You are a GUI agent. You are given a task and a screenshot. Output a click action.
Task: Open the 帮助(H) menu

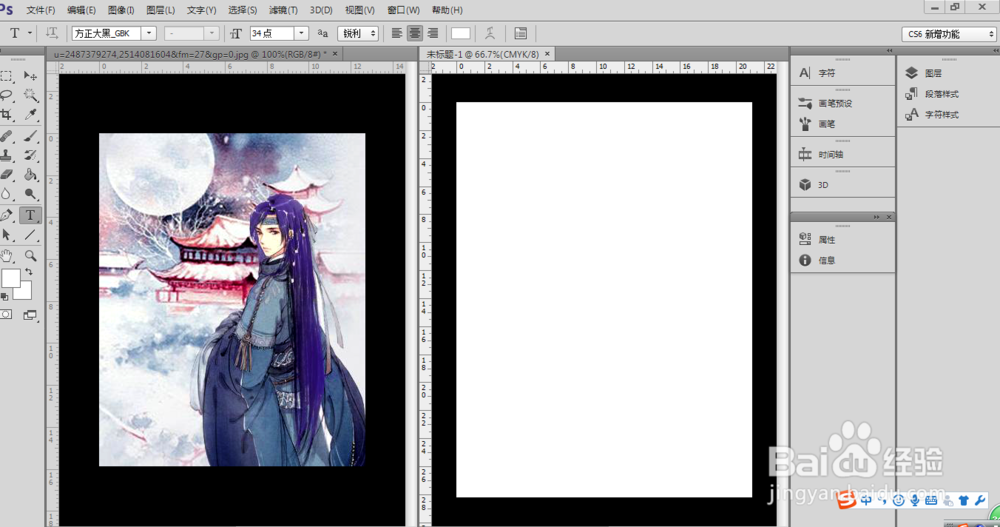pos(447,10)
